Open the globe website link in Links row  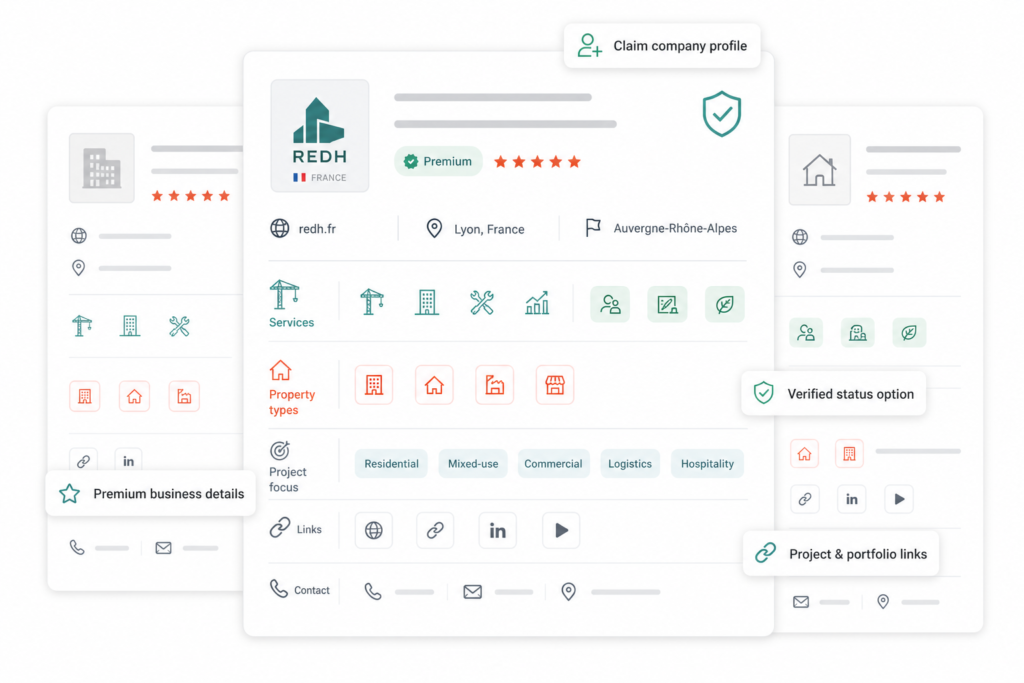click(x=374, y=530)
